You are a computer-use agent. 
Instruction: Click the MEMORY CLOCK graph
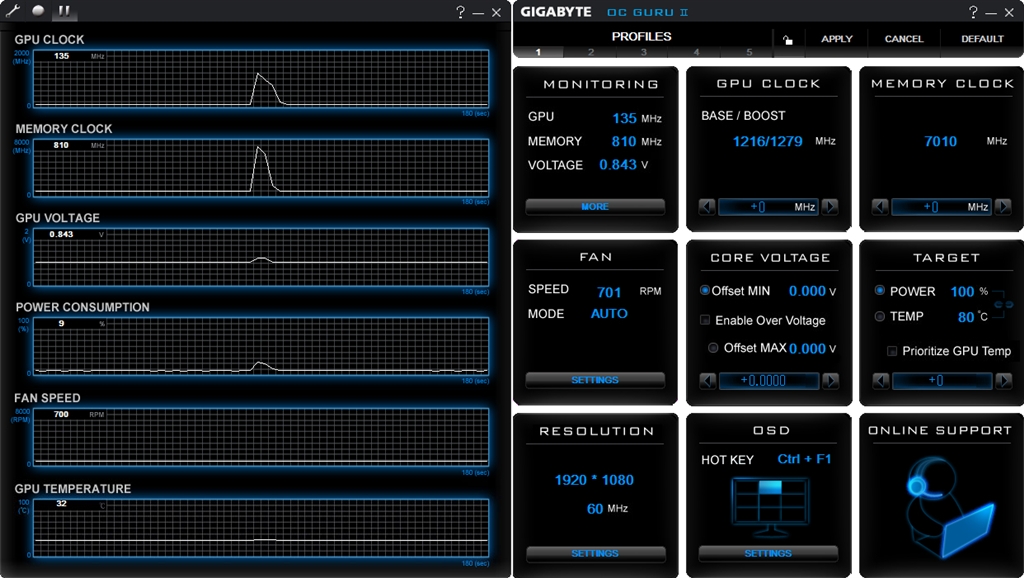coord(261,167)
